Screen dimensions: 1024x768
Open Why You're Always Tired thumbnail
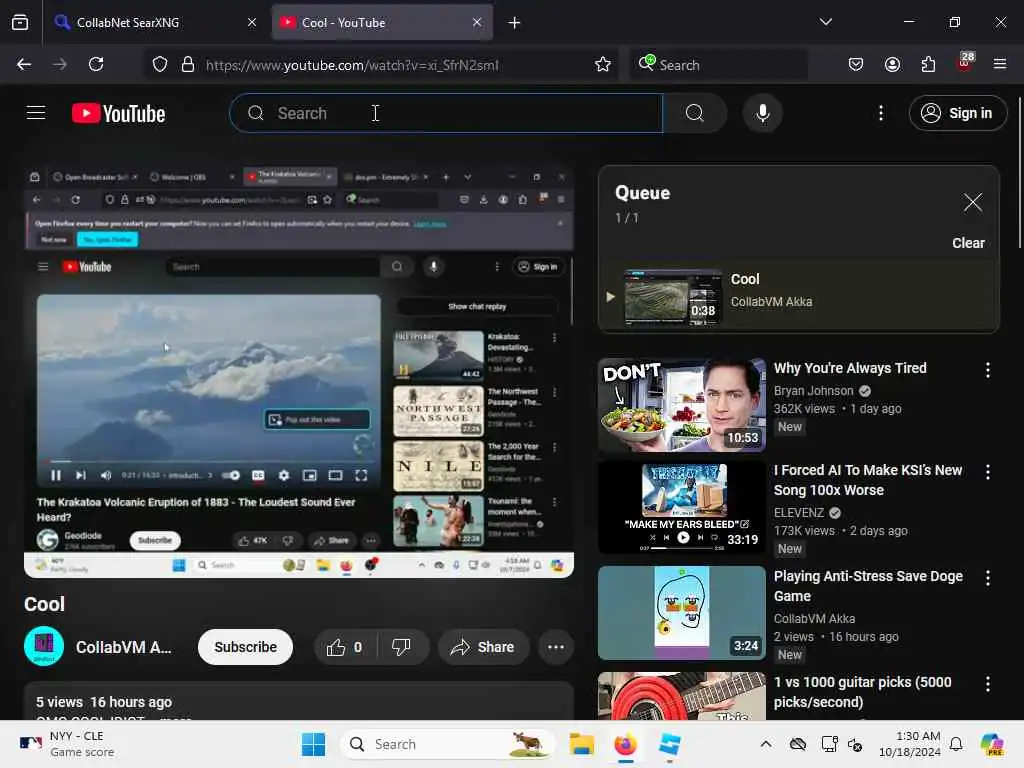tap(682, 405)
